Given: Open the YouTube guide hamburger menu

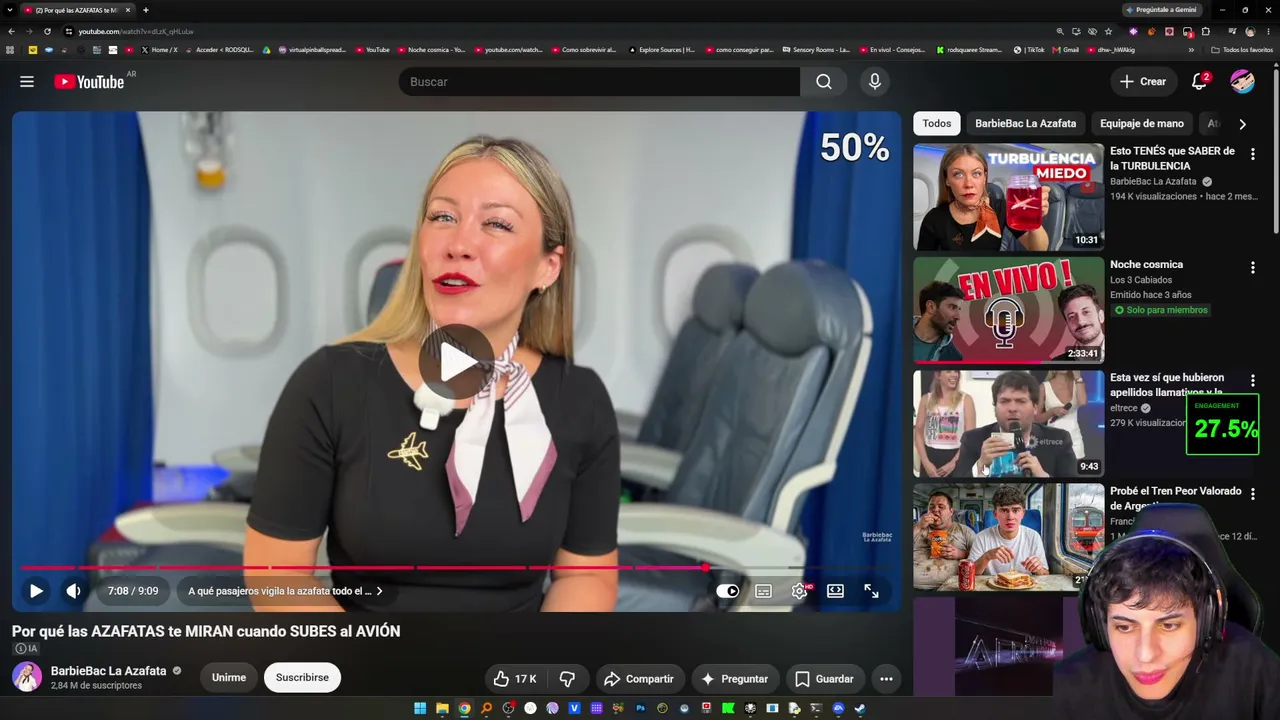Looking at the screenshot, I should coord(27,82).
